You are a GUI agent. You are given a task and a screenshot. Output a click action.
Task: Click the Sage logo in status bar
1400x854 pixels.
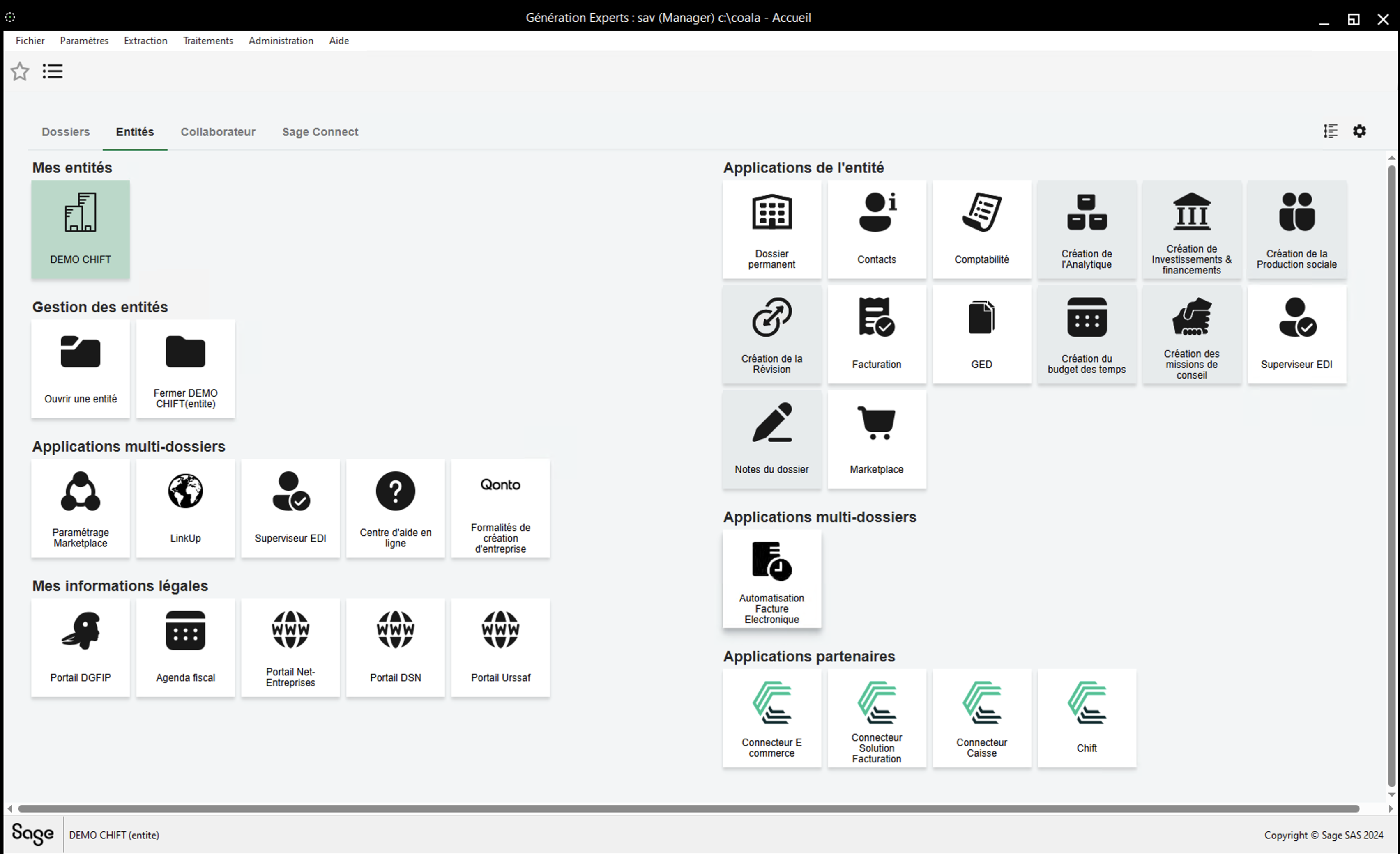tap(32, 834)
